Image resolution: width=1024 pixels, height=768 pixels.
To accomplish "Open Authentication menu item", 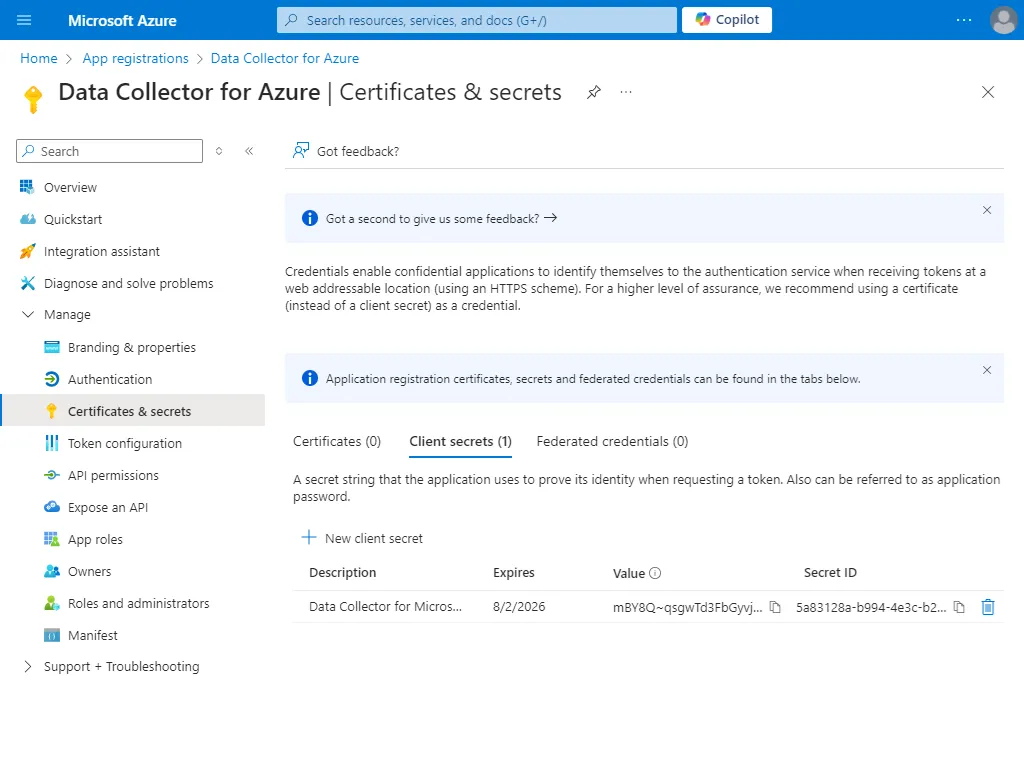I will point(110,379).
